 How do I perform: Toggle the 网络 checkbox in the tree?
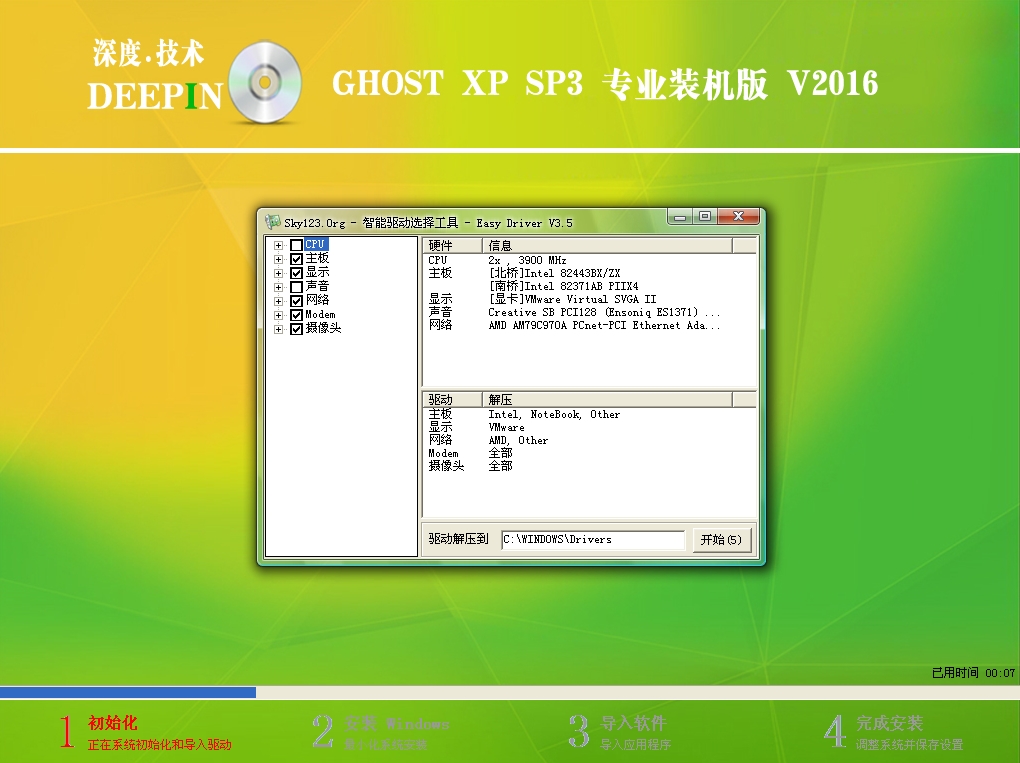296,301
